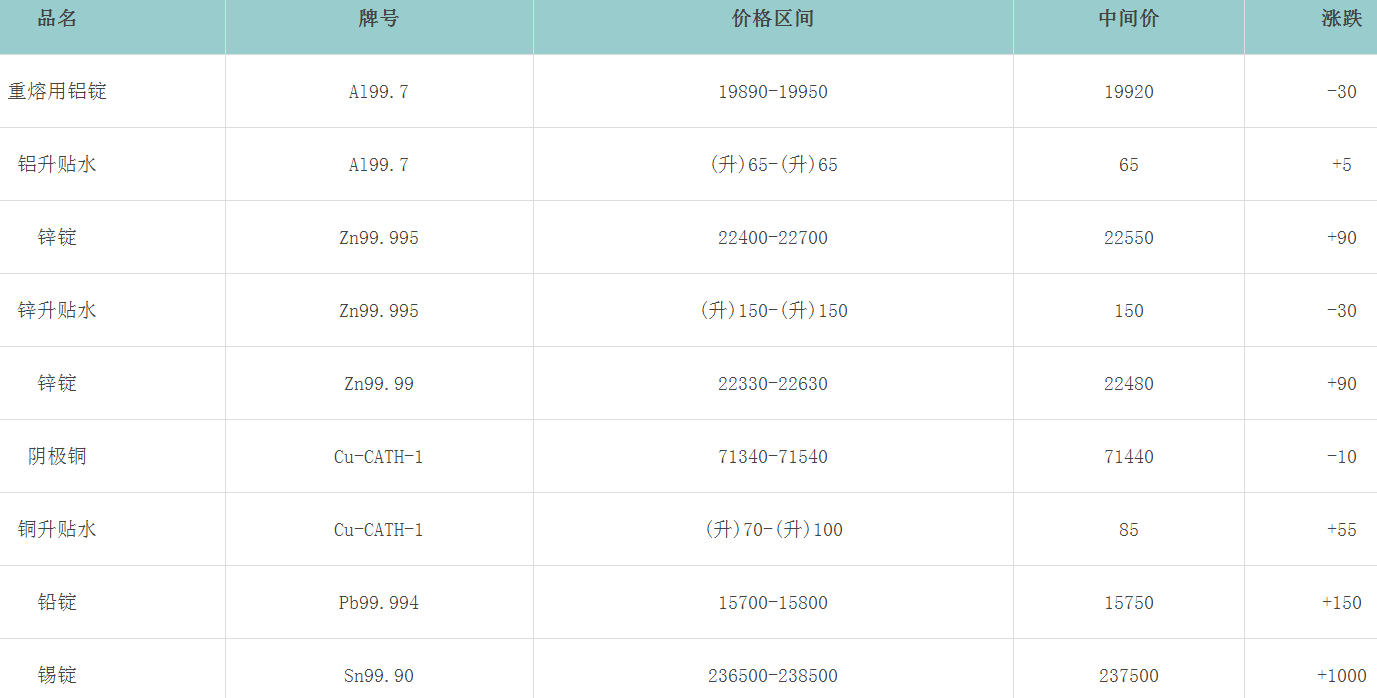Select the middle price 237500 cell

[x=1128, y=676]
